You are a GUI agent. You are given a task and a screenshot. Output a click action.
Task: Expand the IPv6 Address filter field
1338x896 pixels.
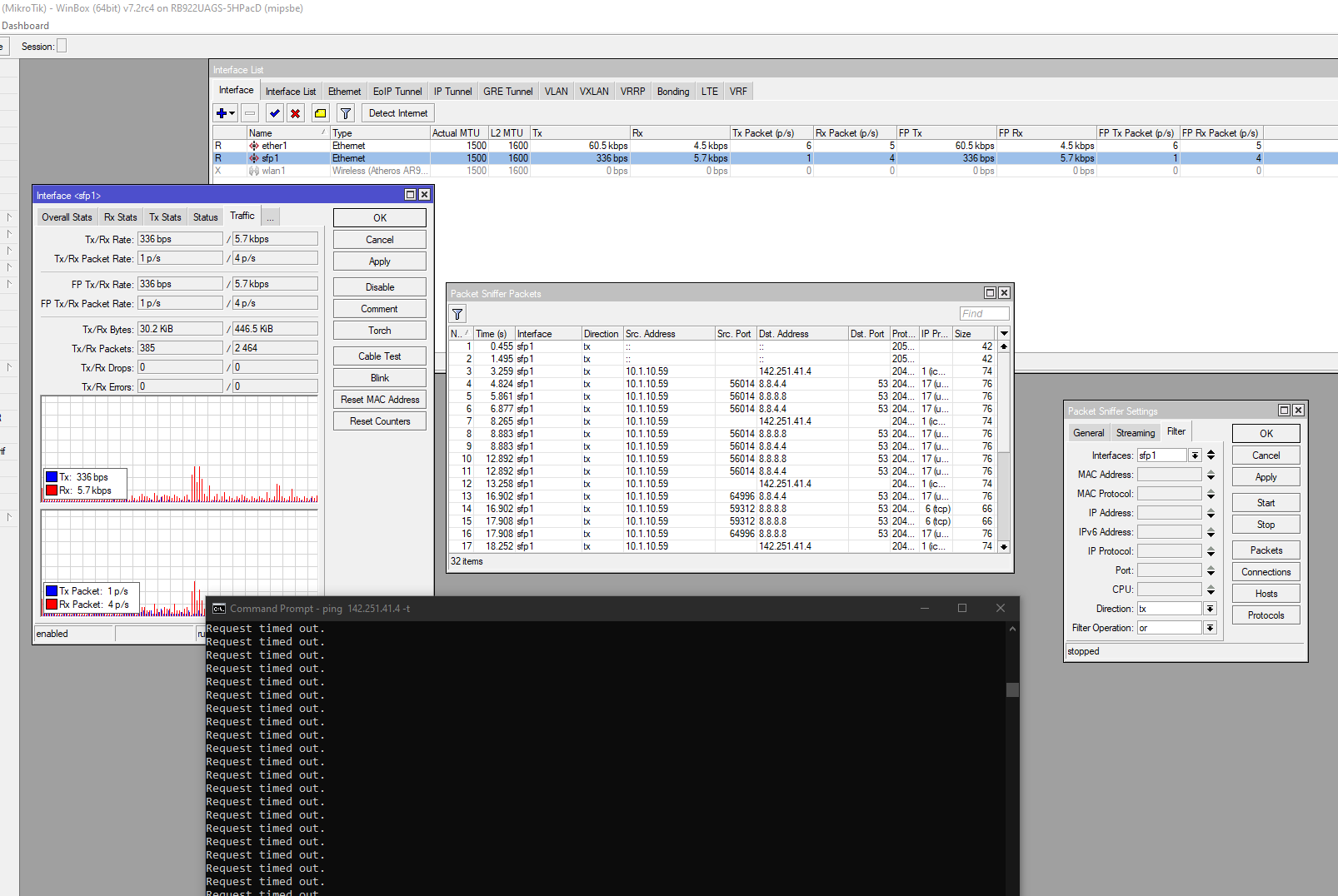tap(1211, 532)
